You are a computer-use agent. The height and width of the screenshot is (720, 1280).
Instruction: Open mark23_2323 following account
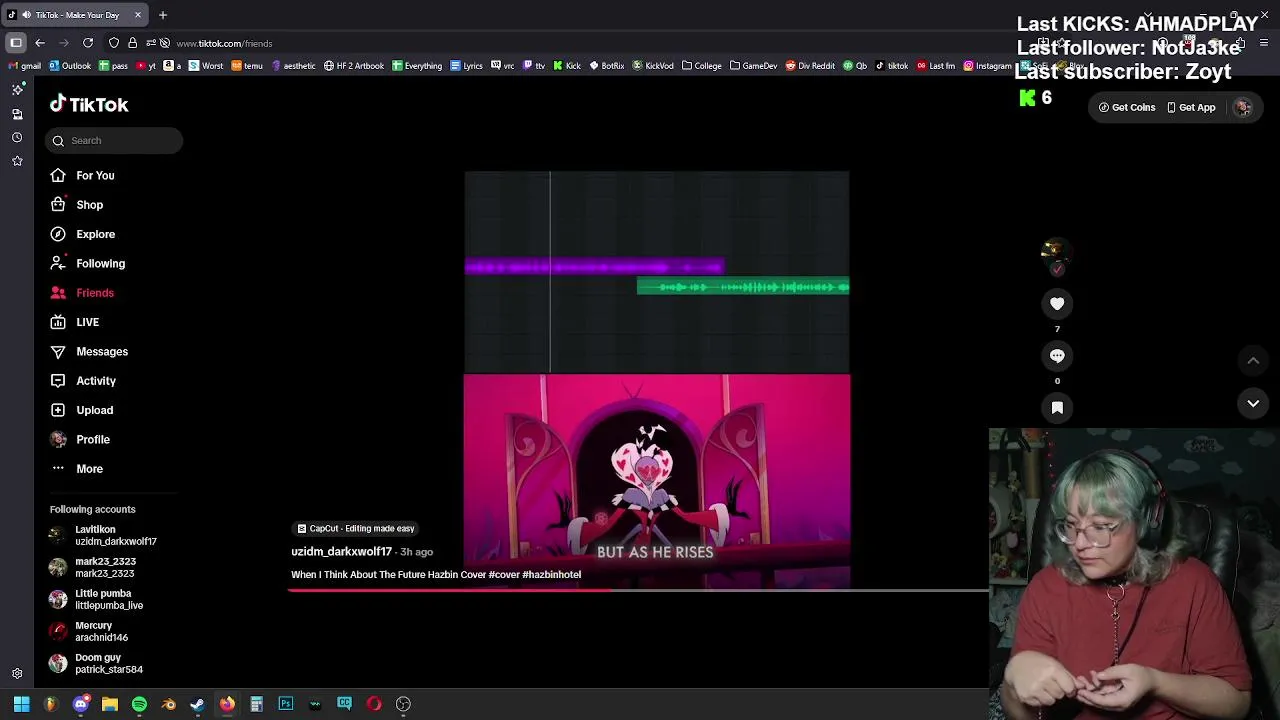click(x=105, y=568)
